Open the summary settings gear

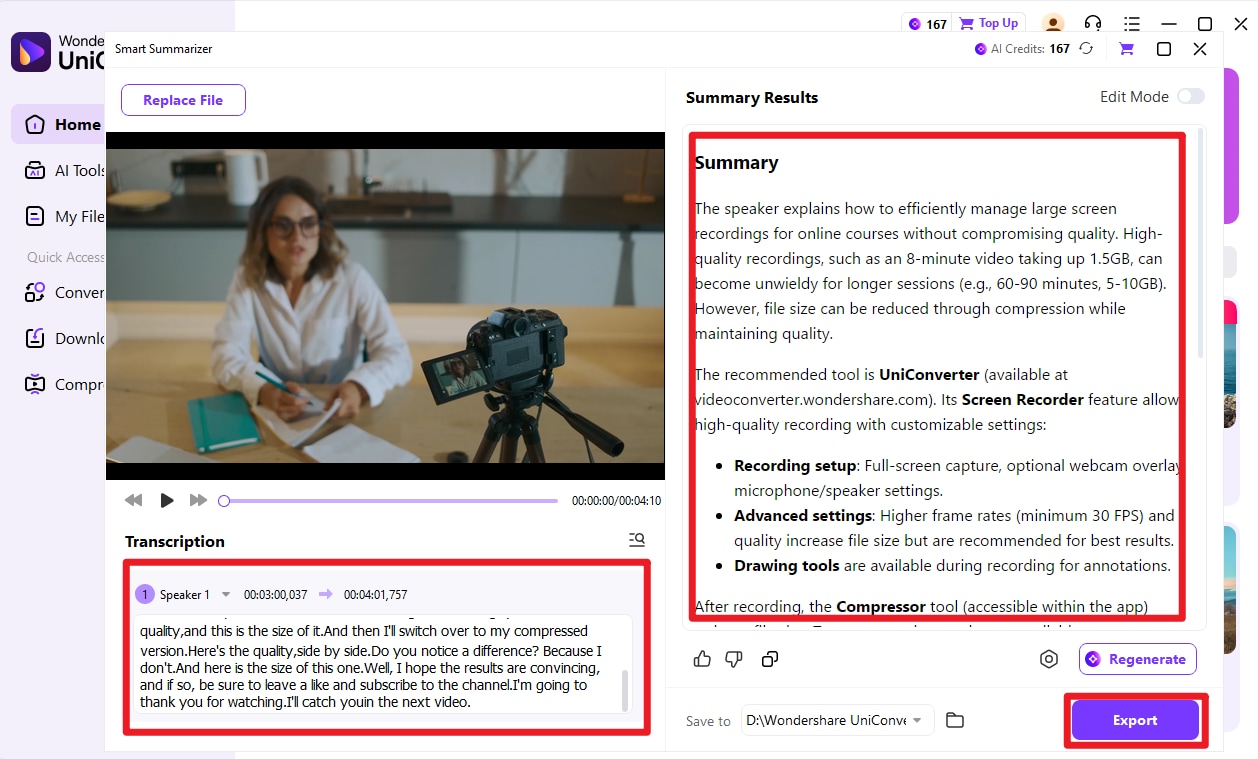pos(1049,659)
